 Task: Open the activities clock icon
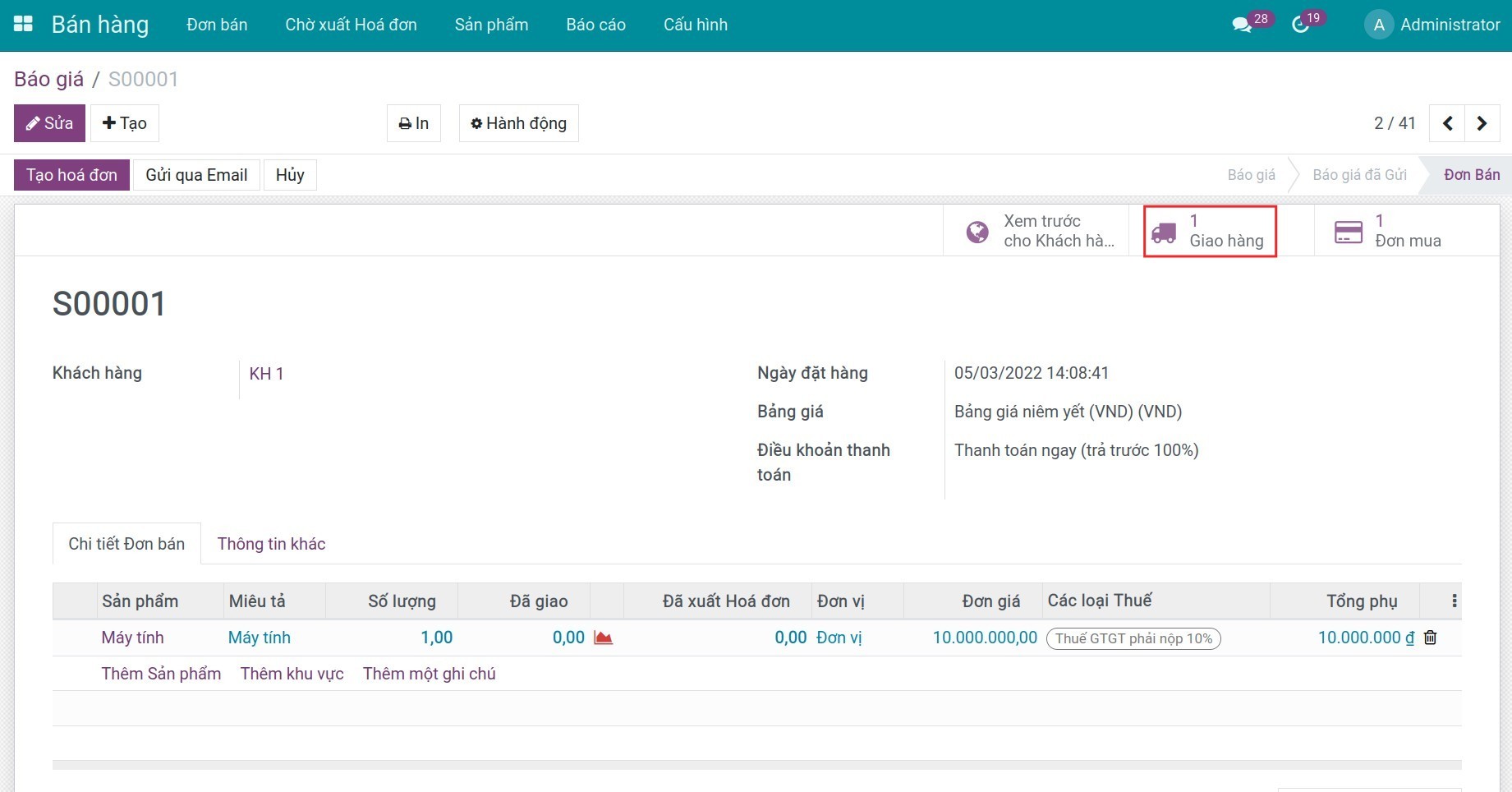[x=1300, y=25]
